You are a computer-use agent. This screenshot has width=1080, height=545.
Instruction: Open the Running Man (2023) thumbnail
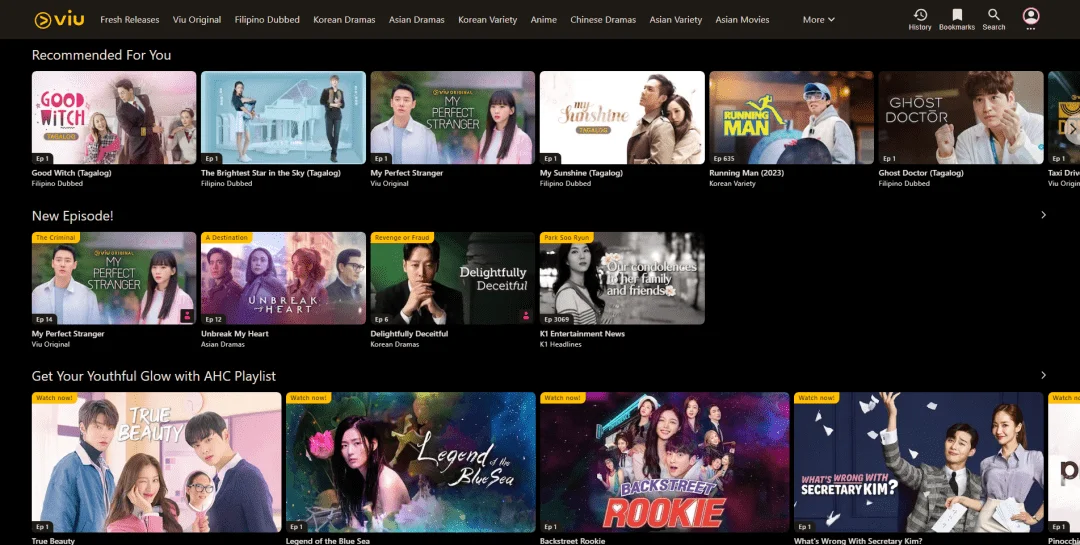point(791,117)
